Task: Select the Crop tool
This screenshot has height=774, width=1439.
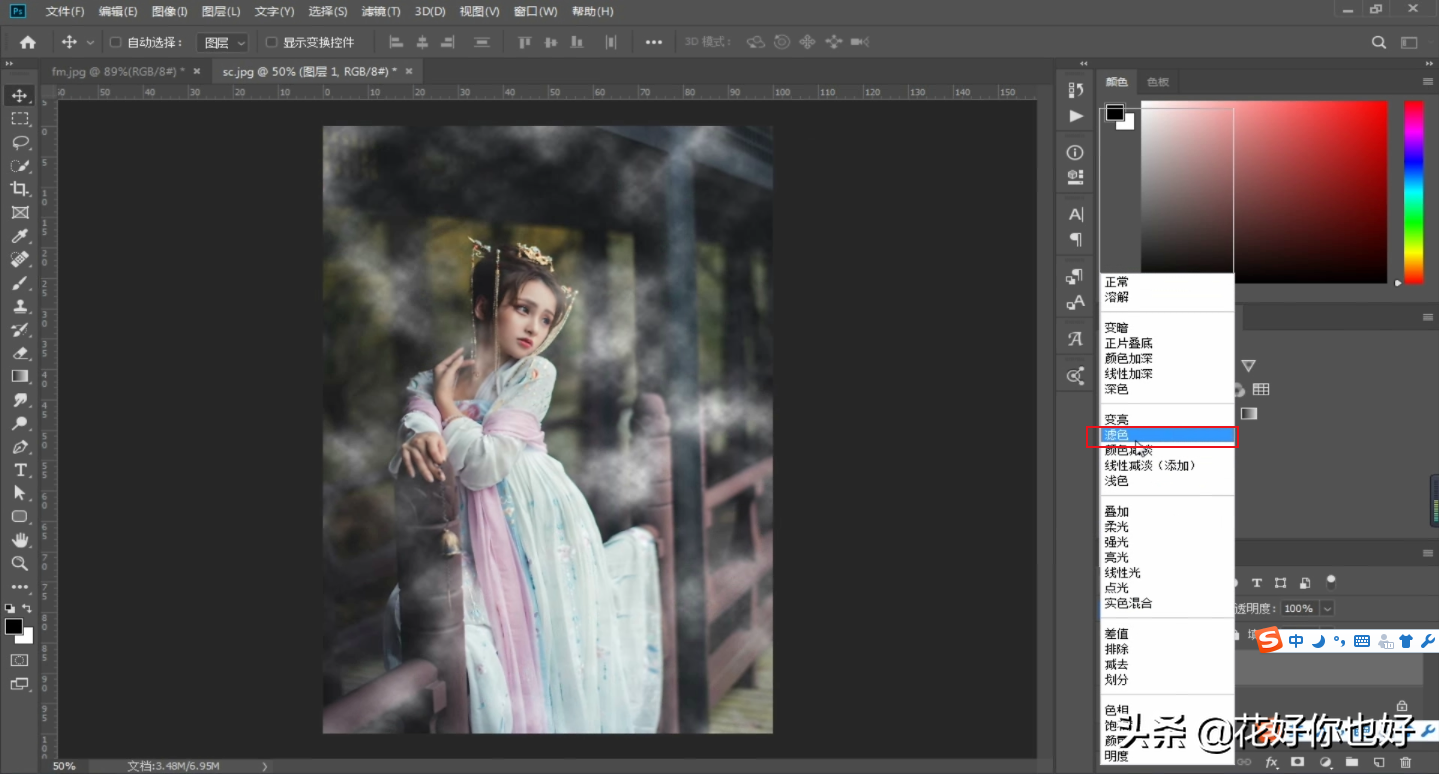Action: tap(19, 189)
